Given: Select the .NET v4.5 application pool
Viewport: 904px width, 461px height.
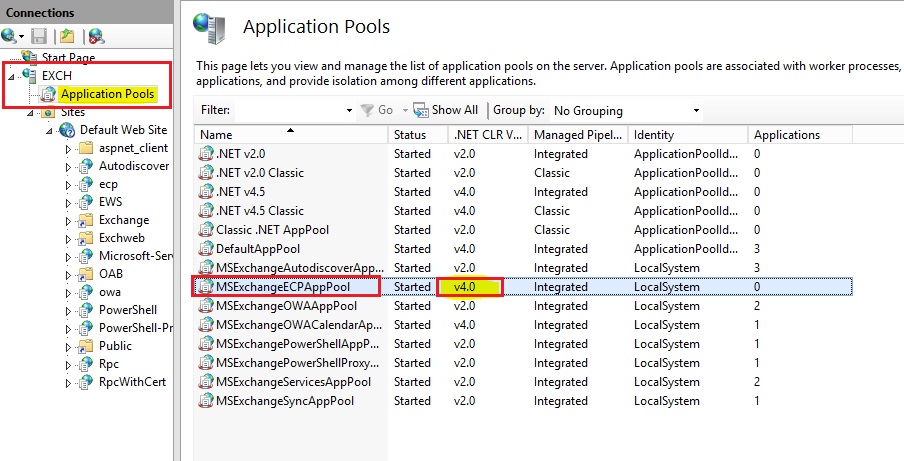Looking at the screenshot, I should tap(523, 192).
